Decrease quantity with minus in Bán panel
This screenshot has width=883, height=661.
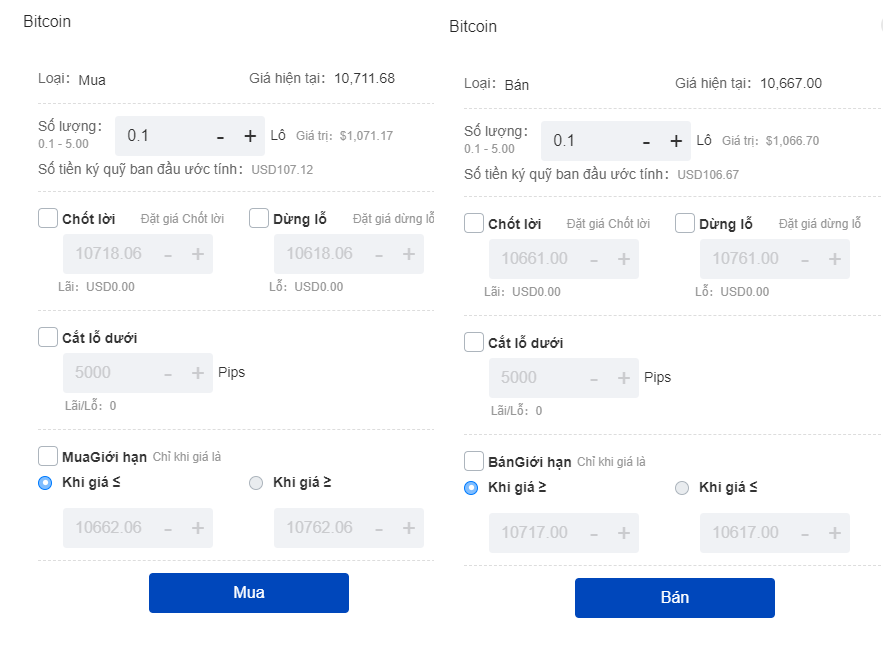coord(646,141)
